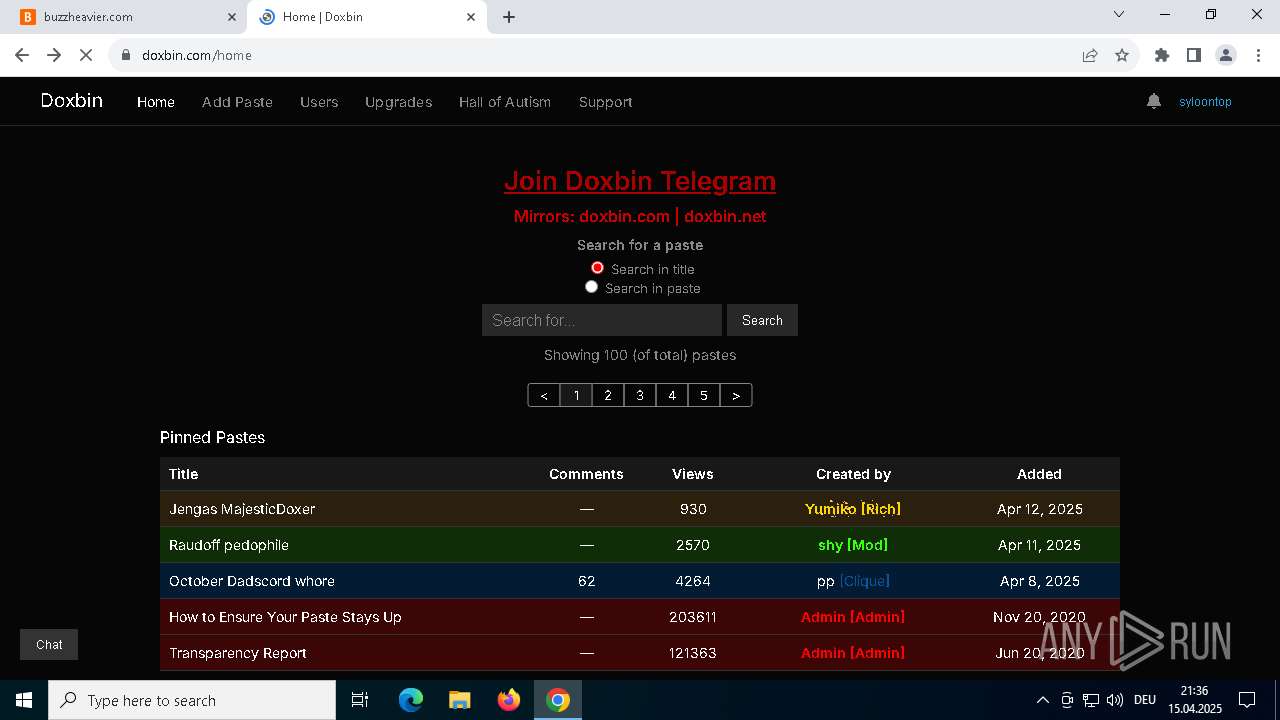The width and height of the screenshot is (1280, 720).
Task: Select the 'Search in title' radio
Action: pyautogui.click(x=597, y=268)
